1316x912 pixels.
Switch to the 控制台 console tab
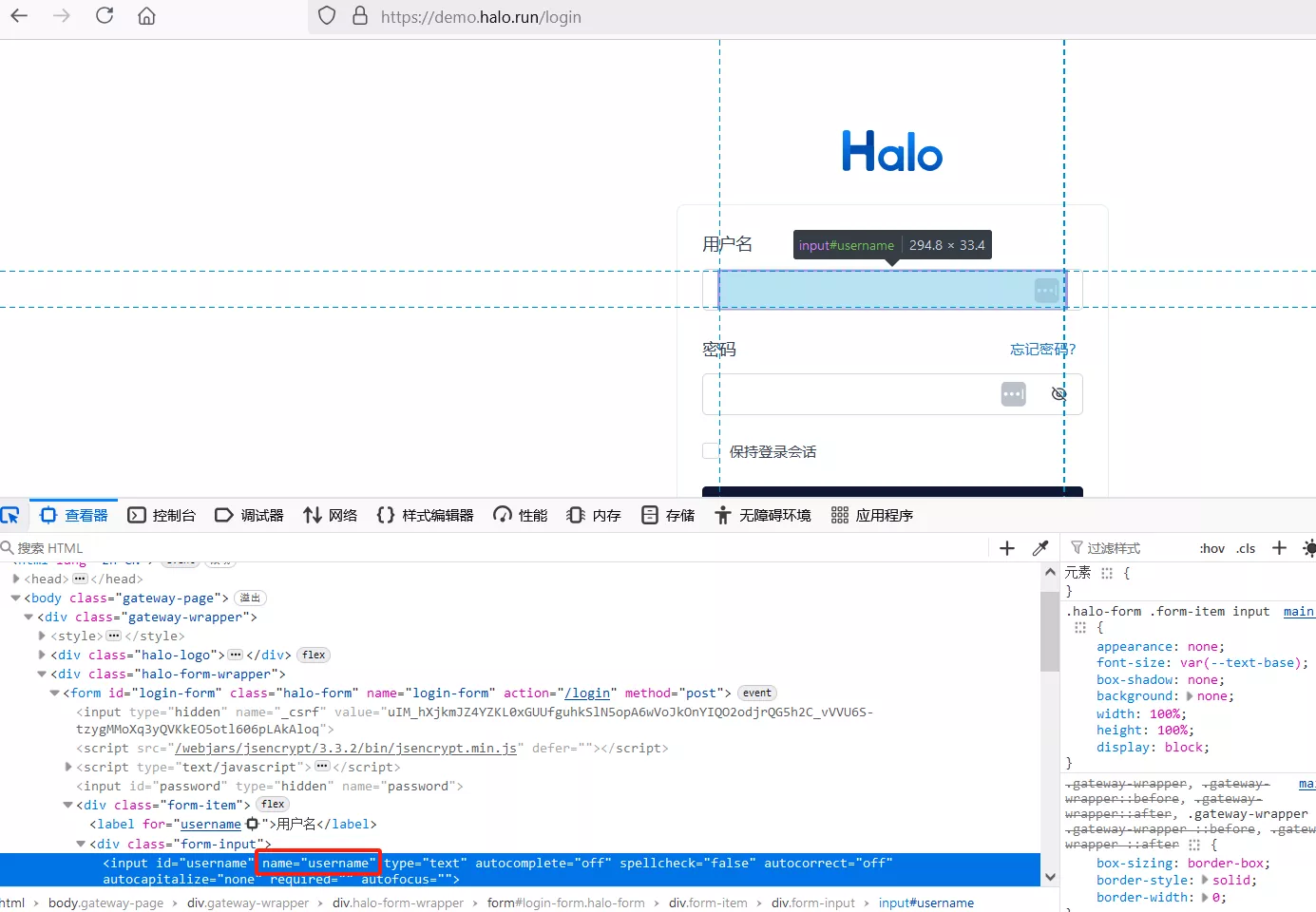click(x=162, y=515)
